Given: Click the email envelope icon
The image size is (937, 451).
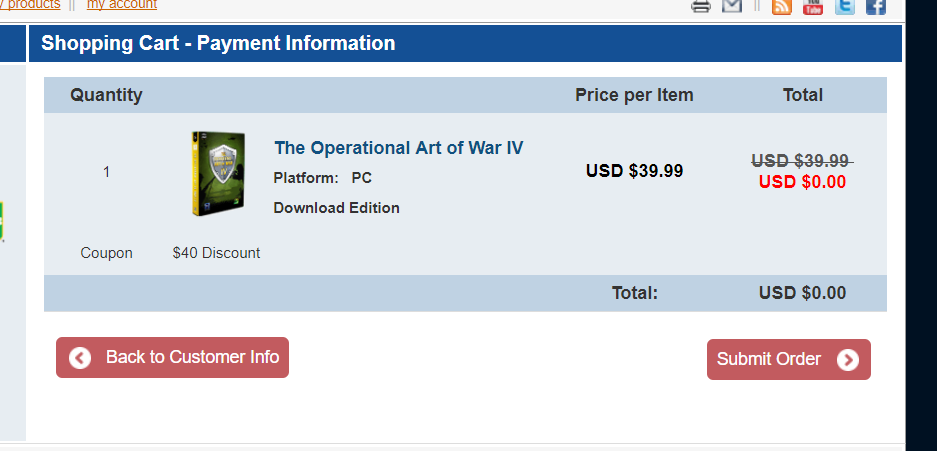Looking at the screenshot, I should point(732,6).
